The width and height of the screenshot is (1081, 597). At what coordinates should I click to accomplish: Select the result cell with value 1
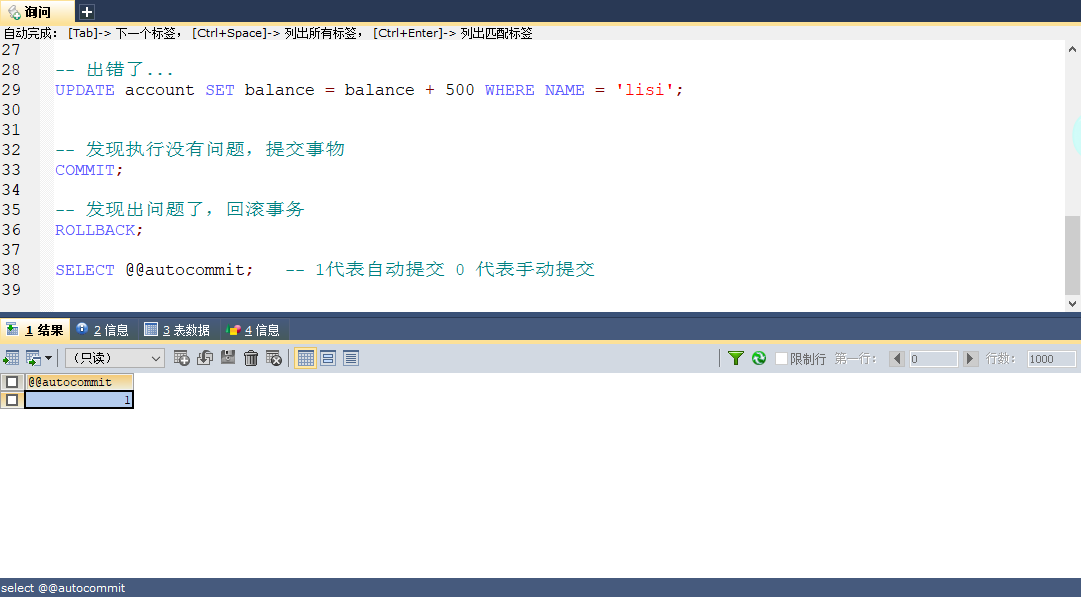point(79,400)
